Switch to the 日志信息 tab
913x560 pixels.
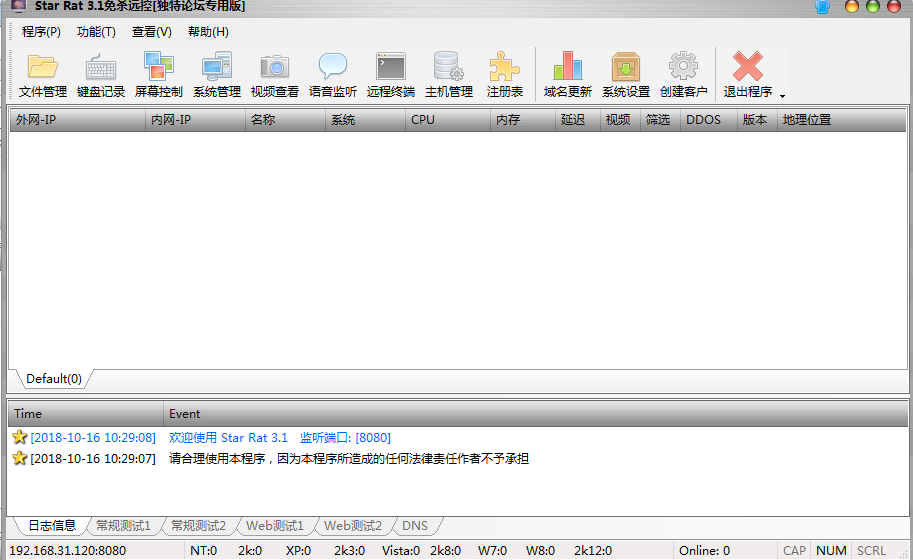click(52, 526)
